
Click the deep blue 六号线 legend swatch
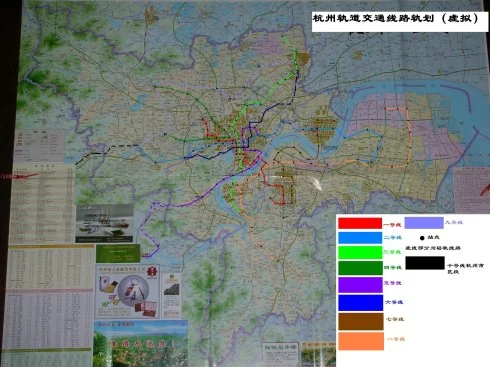360,303
